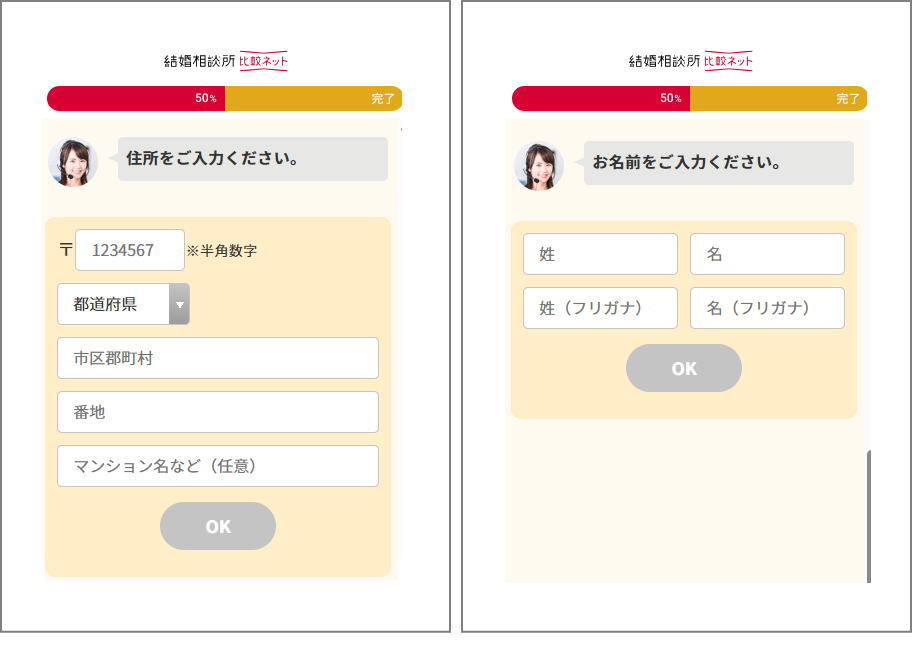Click the operator avatar in the address panel
This screenshot has height=653, width=921.
pos(73,162)
